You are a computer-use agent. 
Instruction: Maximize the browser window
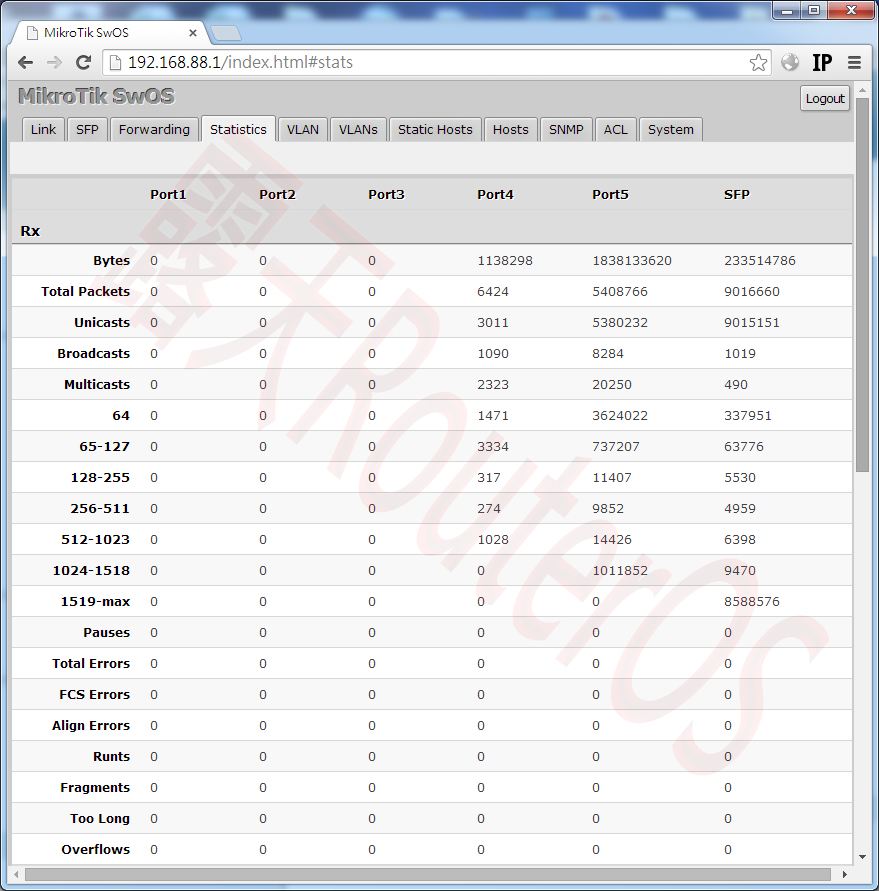[x=814, y=11]
